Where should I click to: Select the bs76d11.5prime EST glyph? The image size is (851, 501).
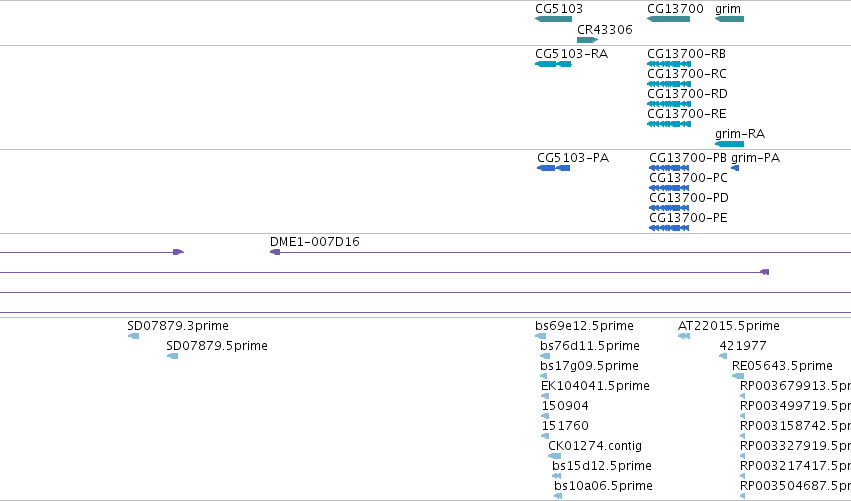coord(545,356)
